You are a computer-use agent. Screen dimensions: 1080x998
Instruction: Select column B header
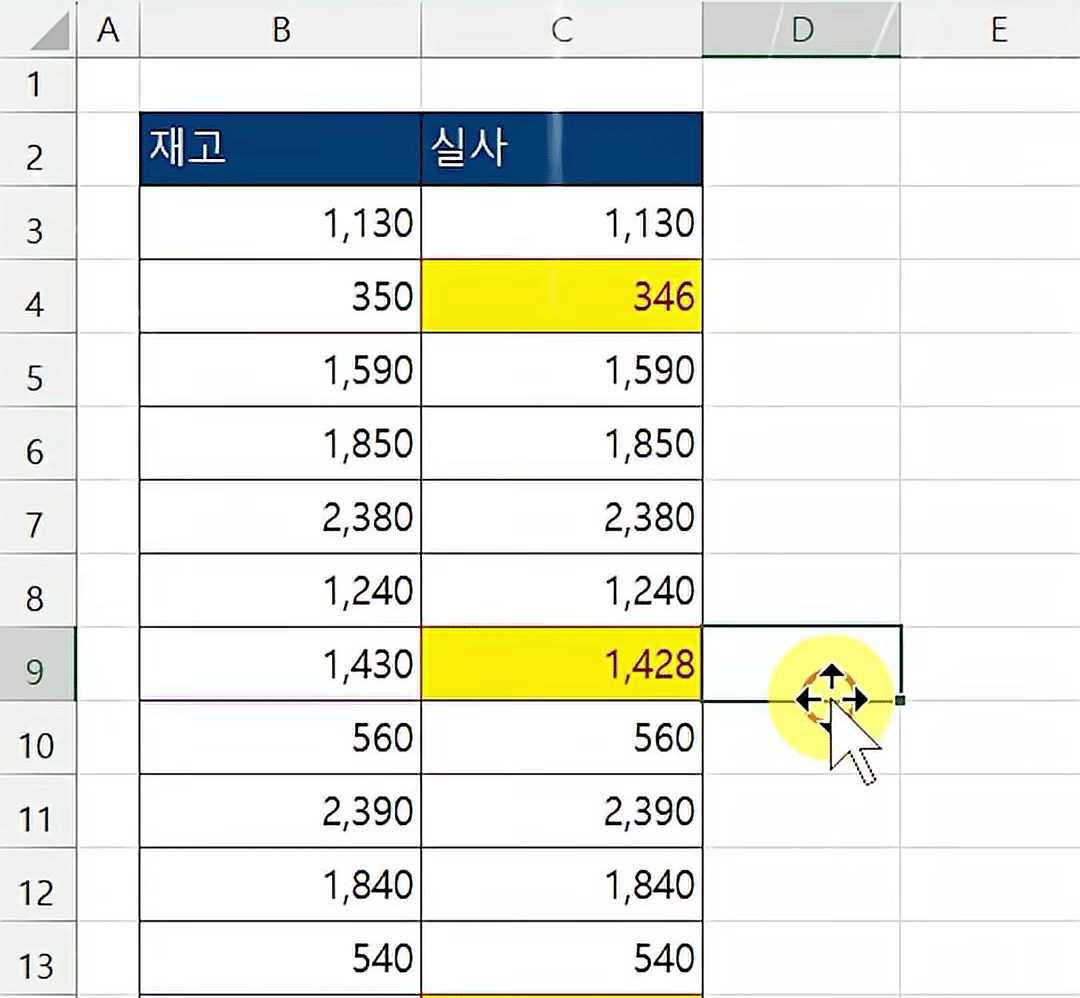pos(280,29)
